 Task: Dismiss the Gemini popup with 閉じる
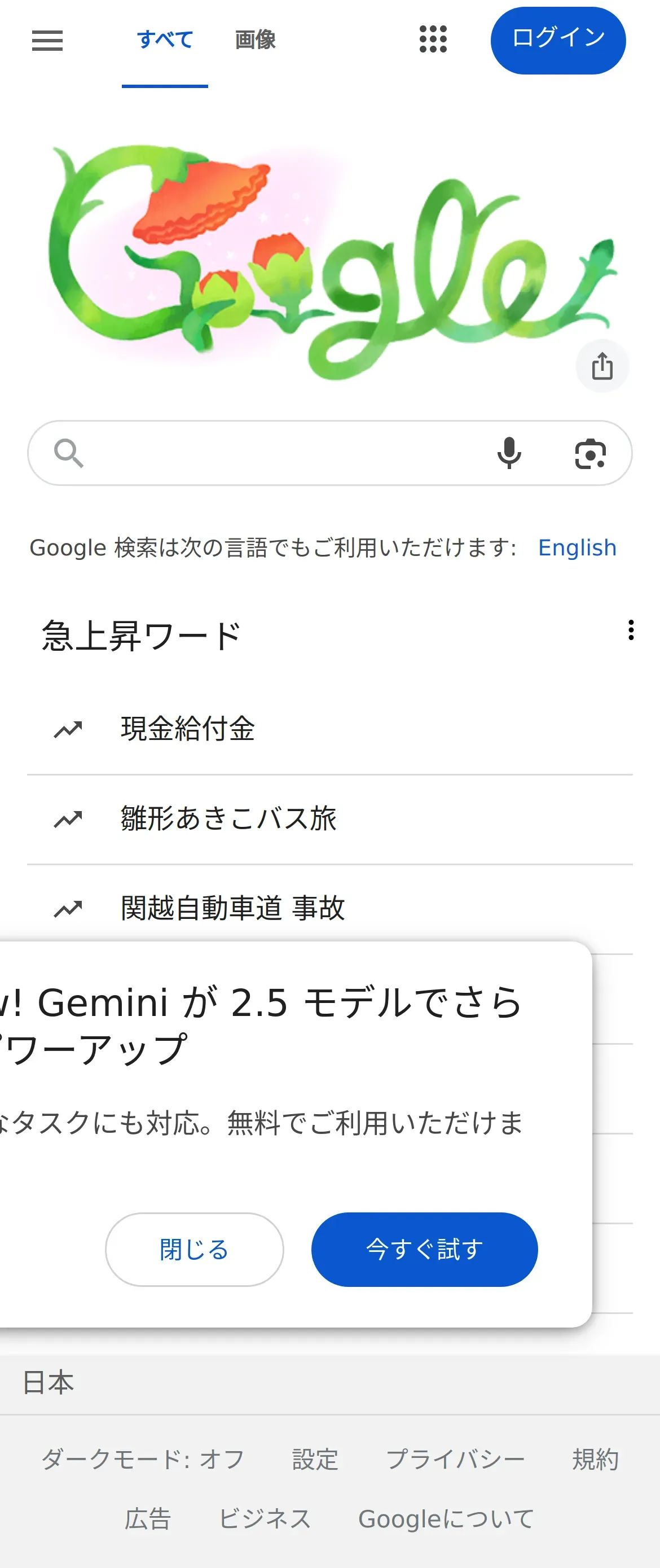click(194, 1250)
